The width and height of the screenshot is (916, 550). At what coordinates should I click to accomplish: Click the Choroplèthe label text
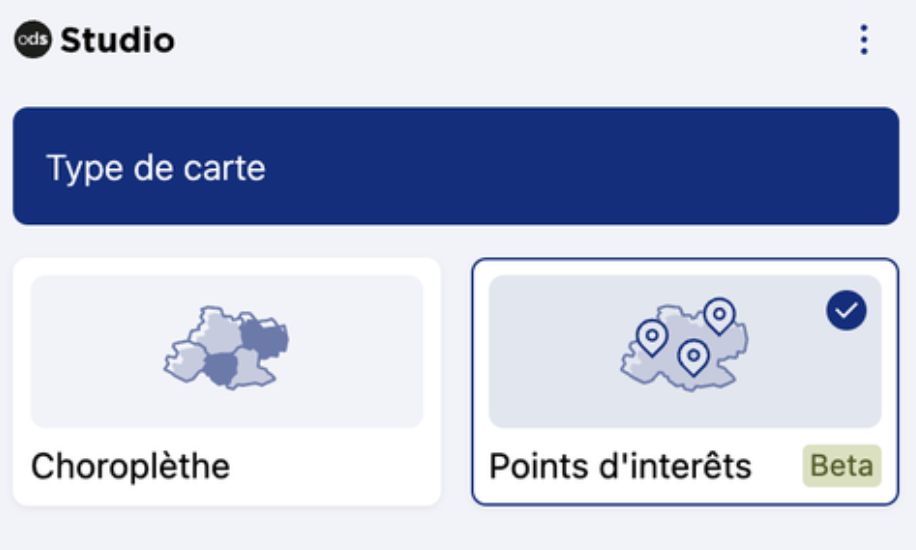(x=131, y=466)
